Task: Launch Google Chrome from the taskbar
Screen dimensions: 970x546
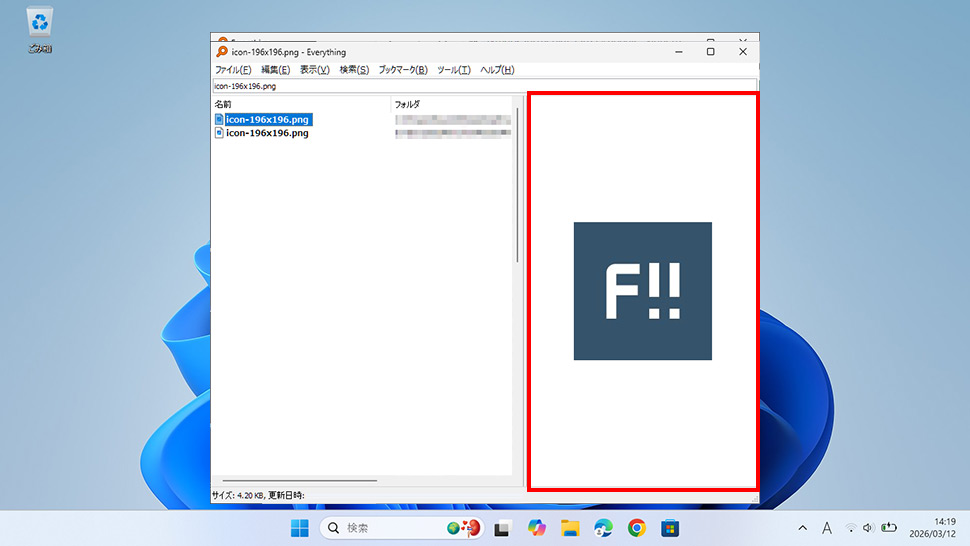Action: pos(637,528)
